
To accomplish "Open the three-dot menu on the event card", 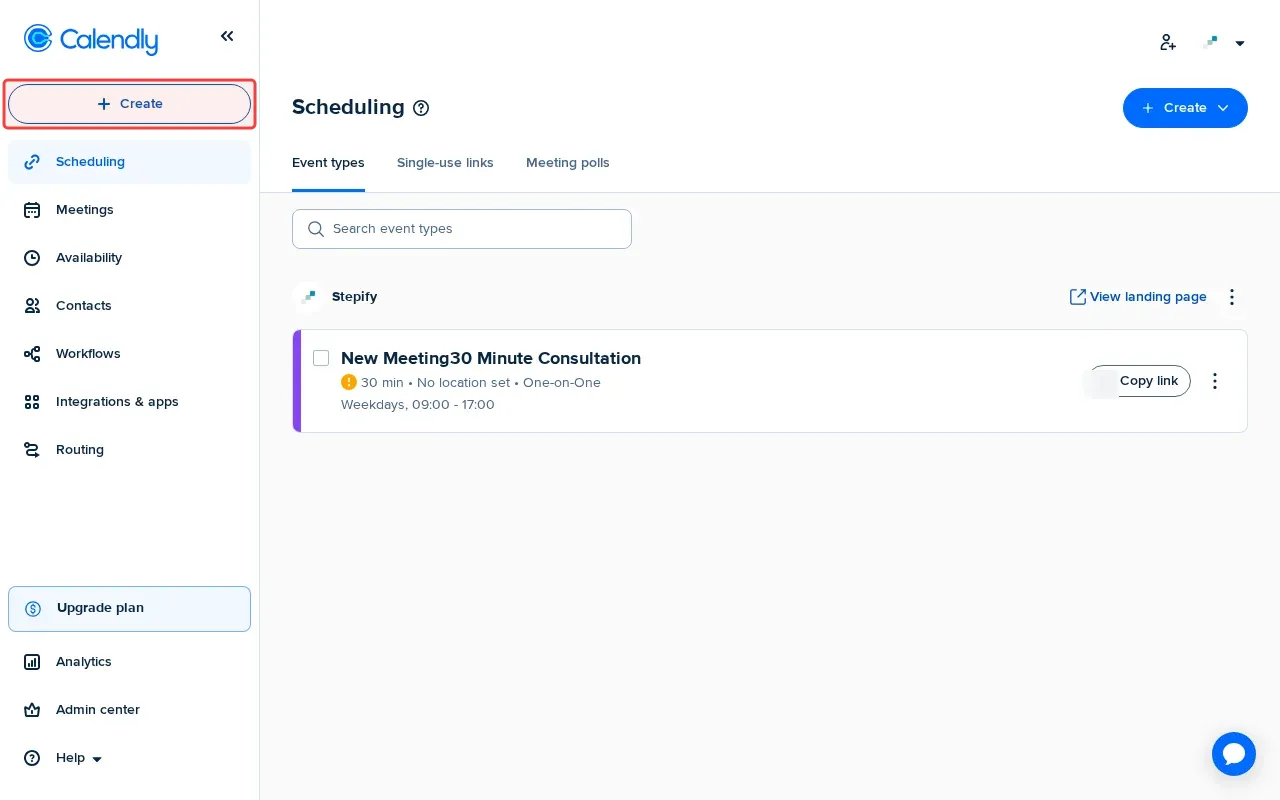I will click(1215, 381).
